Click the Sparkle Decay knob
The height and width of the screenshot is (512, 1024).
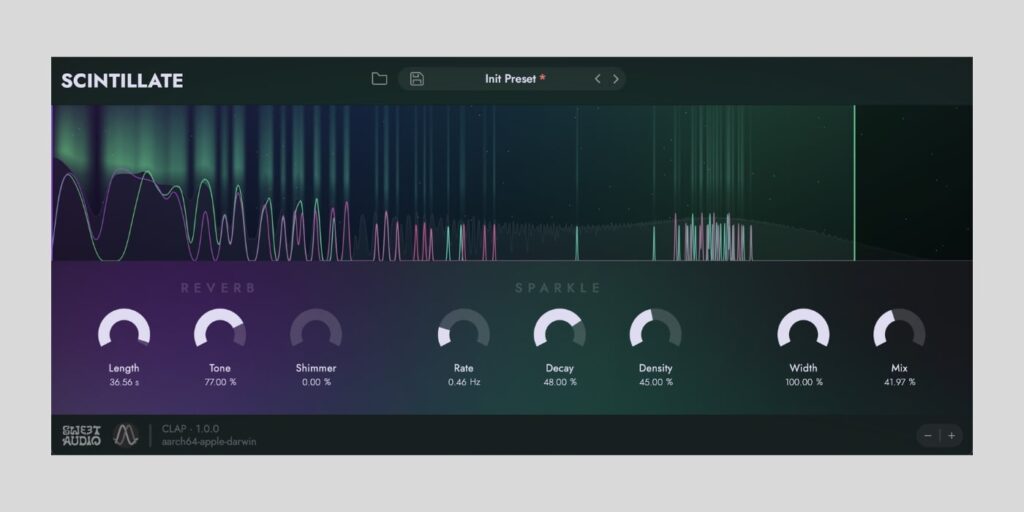[x=560, y=330]
